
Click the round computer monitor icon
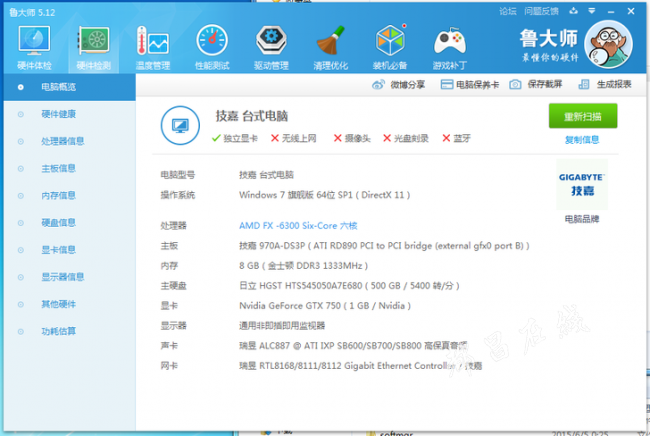click(180, 125)
